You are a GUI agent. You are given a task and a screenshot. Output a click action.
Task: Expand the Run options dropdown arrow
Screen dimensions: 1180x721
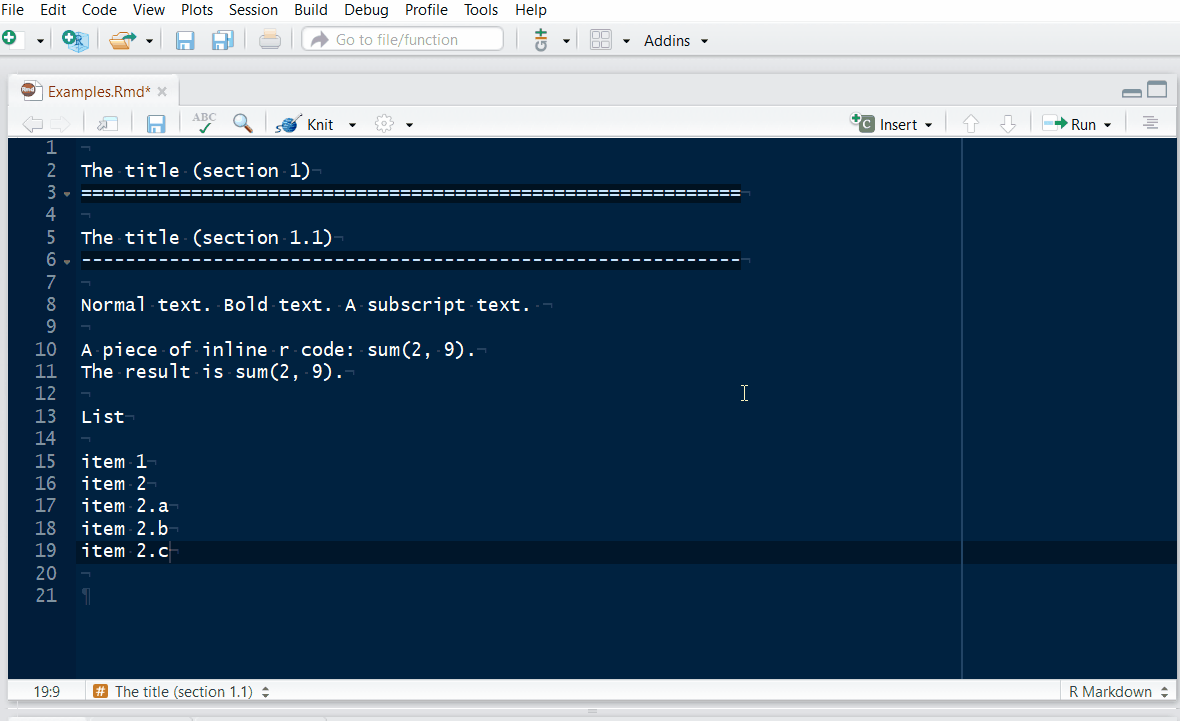1107,125
